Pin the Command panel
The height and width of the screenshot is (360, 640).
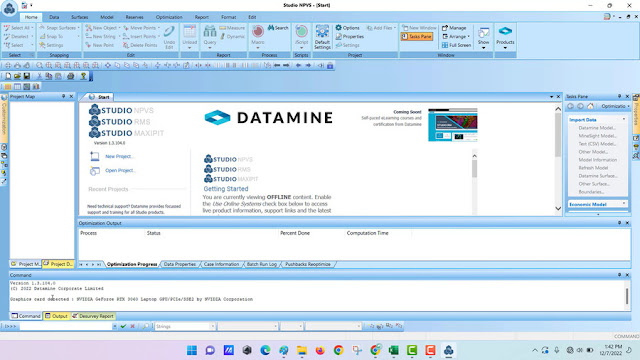tap(619, 275)
